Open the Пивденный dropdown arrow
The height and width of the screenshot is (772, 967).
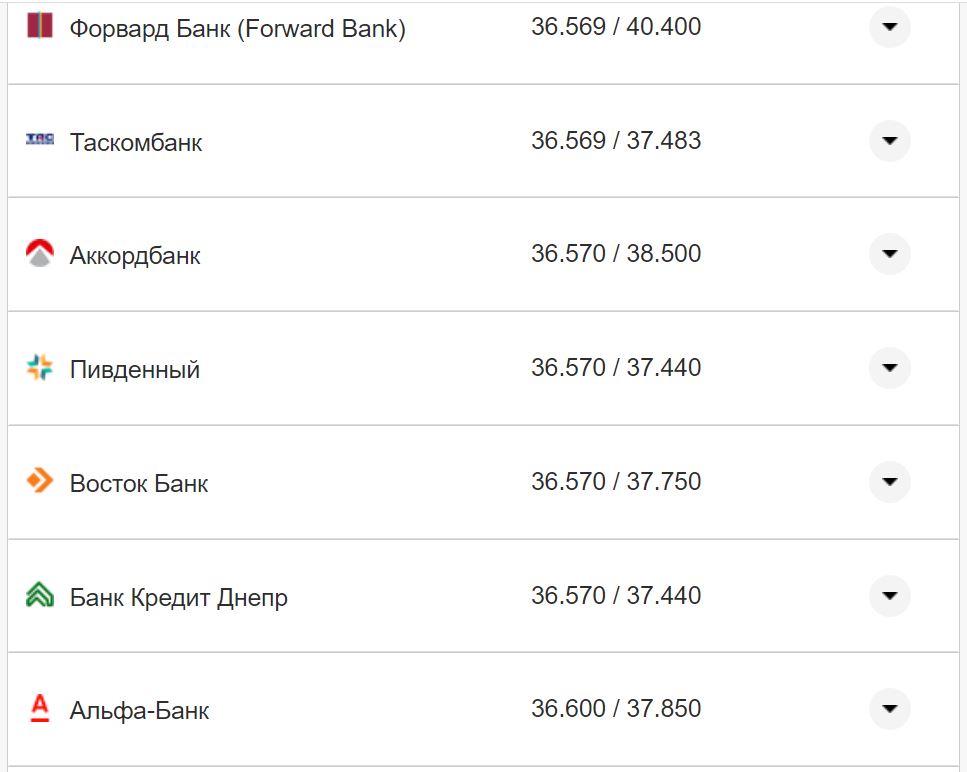pyautogui.click(x=889, y=368)
